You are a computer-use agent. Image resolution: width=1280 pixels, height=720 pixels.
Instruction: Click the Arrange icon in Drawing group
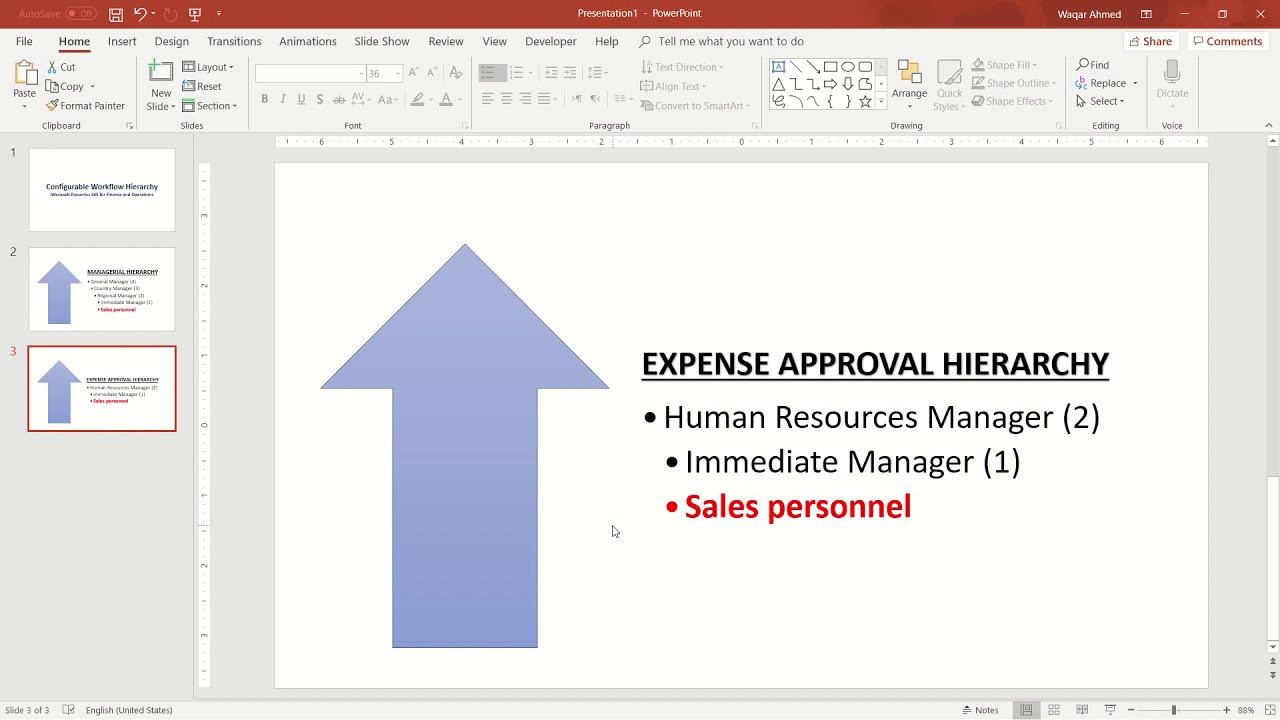point(909,84)
